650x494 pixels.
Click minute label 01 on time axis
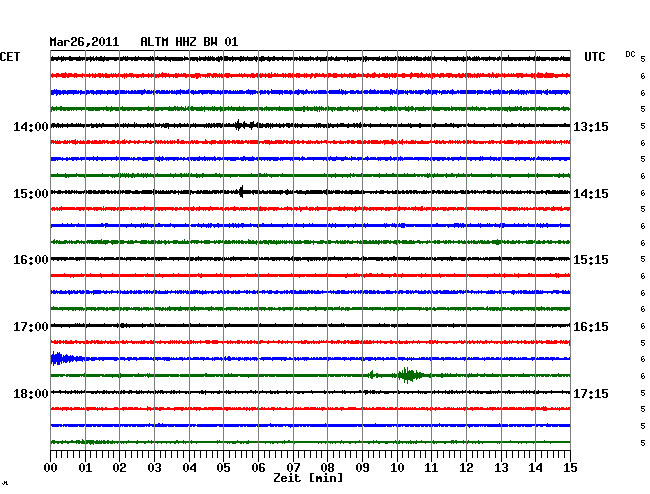85,468
